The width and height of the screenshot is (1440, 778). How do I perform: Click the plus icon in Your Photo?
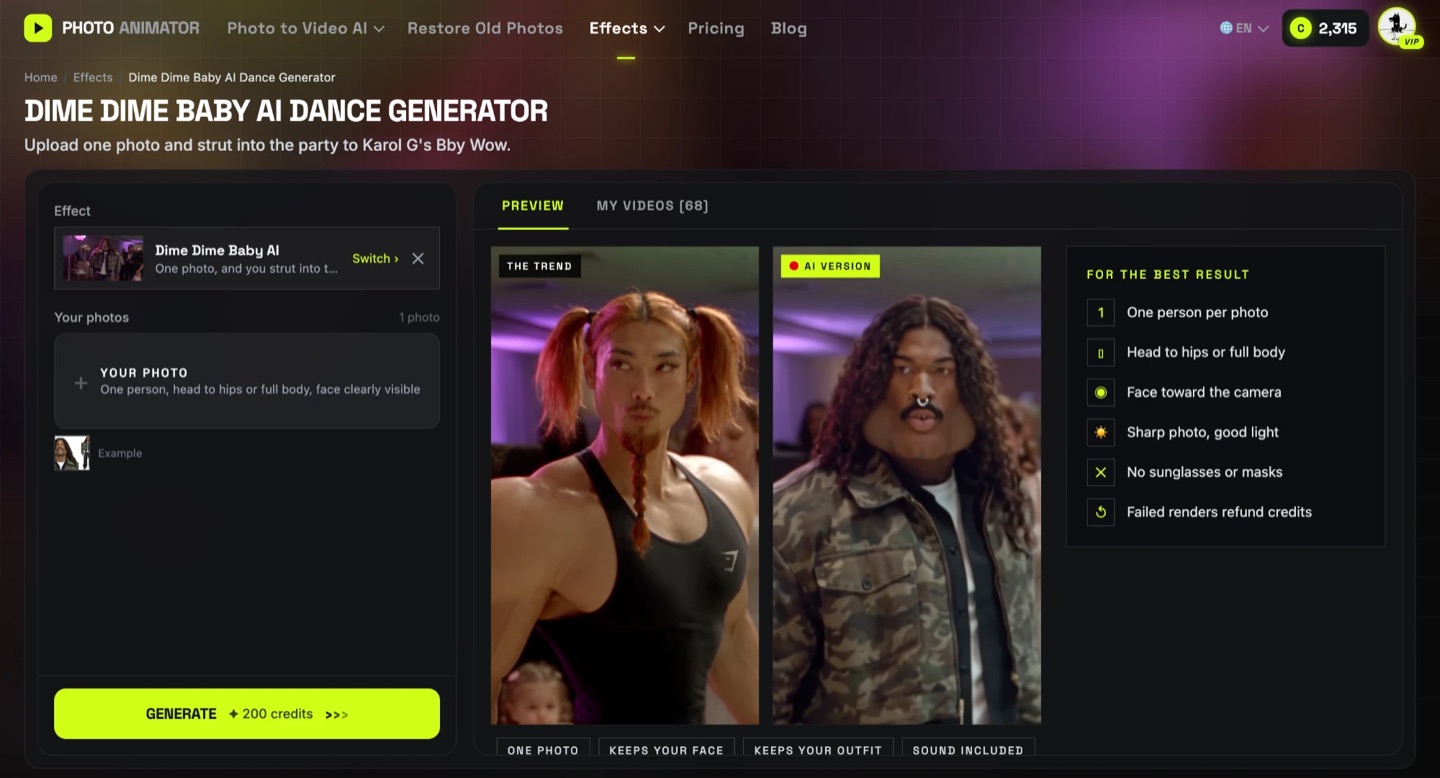point(81,382)
